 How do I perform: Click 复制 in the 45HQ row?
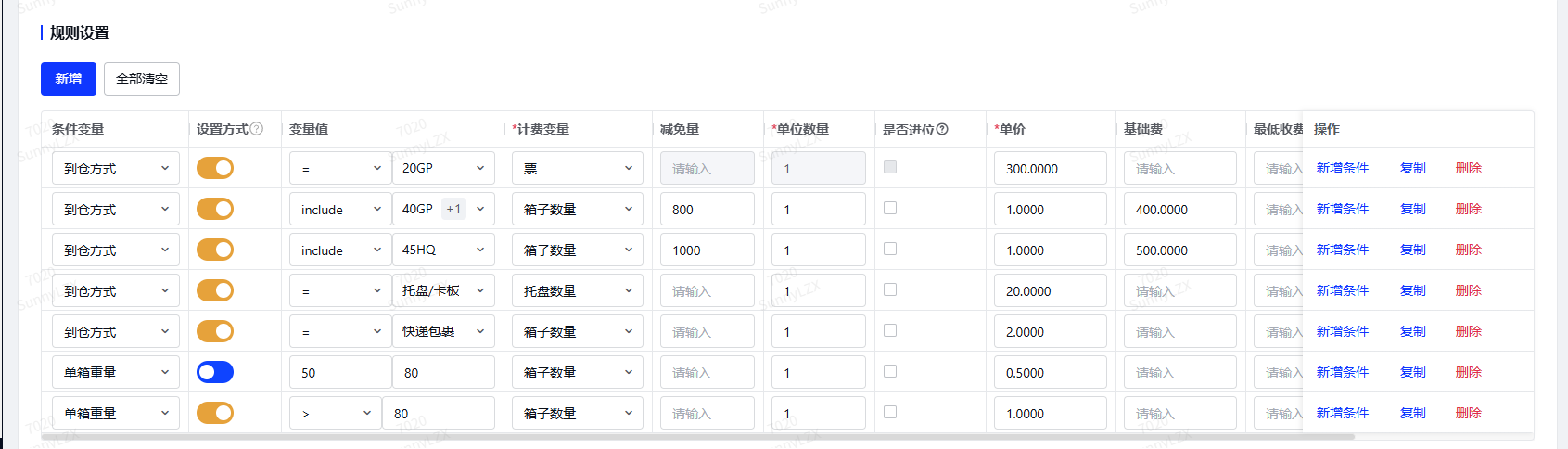(1413, 250)
